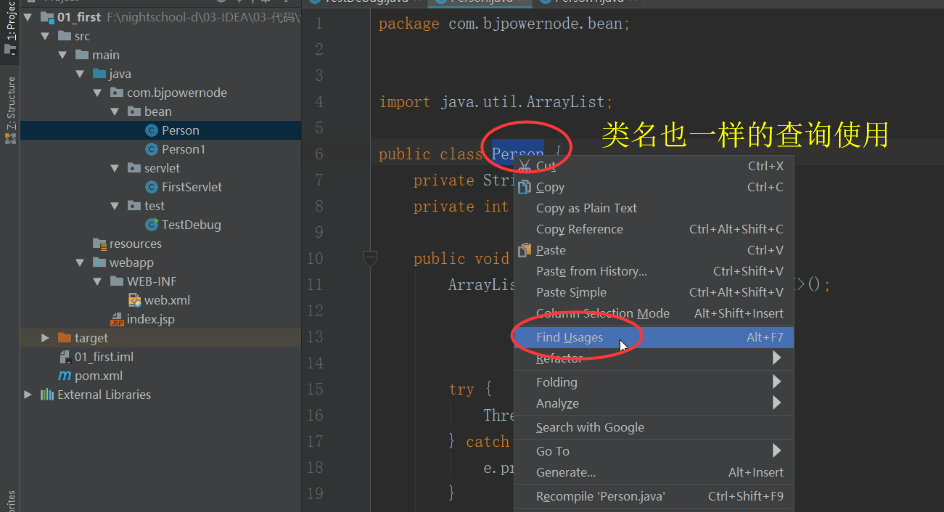Screen dimensions: 944x512
Task: Click the 01_first module icon
Action: [x=47, y=17]
